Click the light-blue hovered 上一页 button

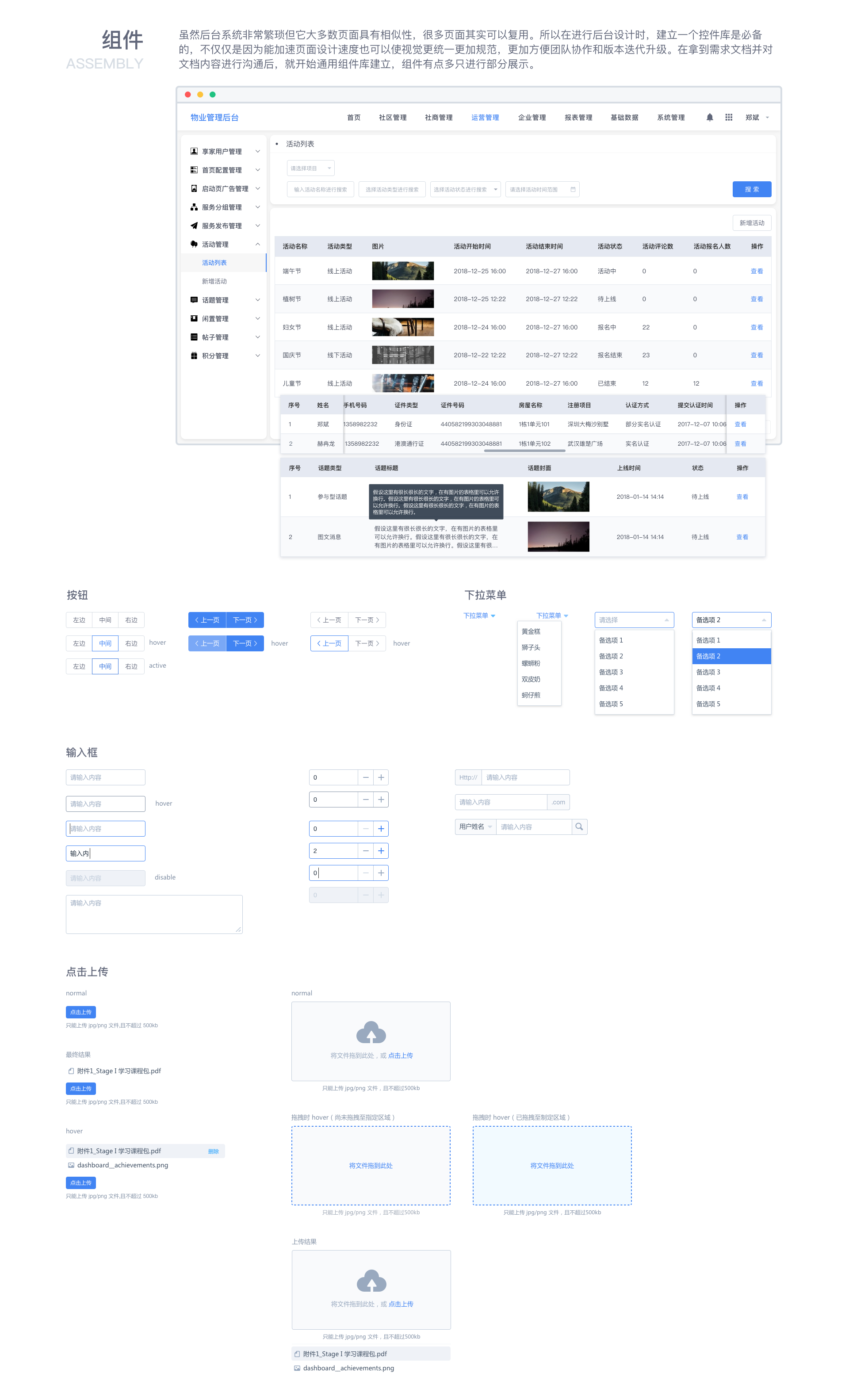[x=207, y=643]
